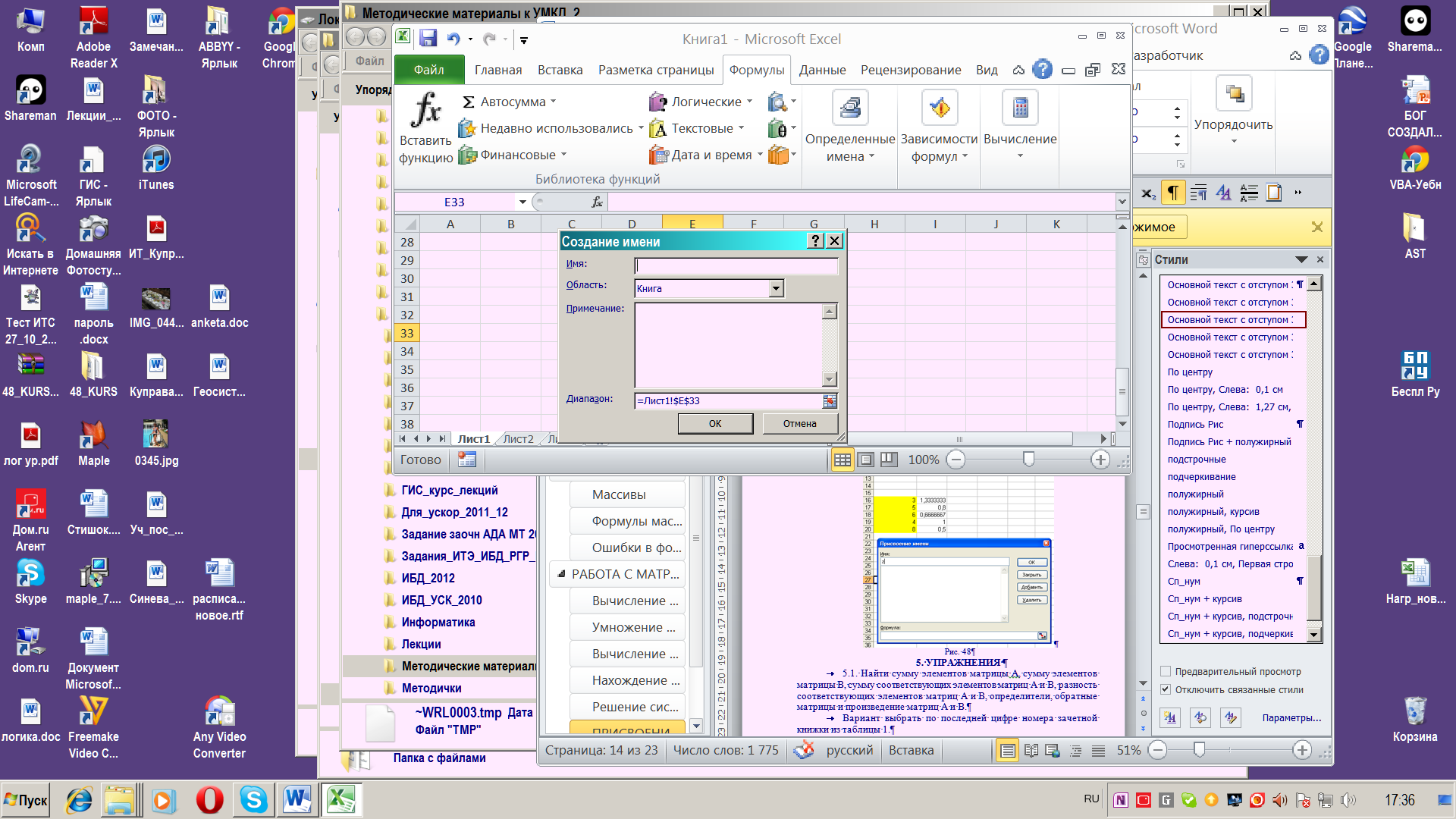Expand the Text functions dropdown
The height and width of the screenshot is (819, 1456).
pyautogui.click(x=741, y=128)
